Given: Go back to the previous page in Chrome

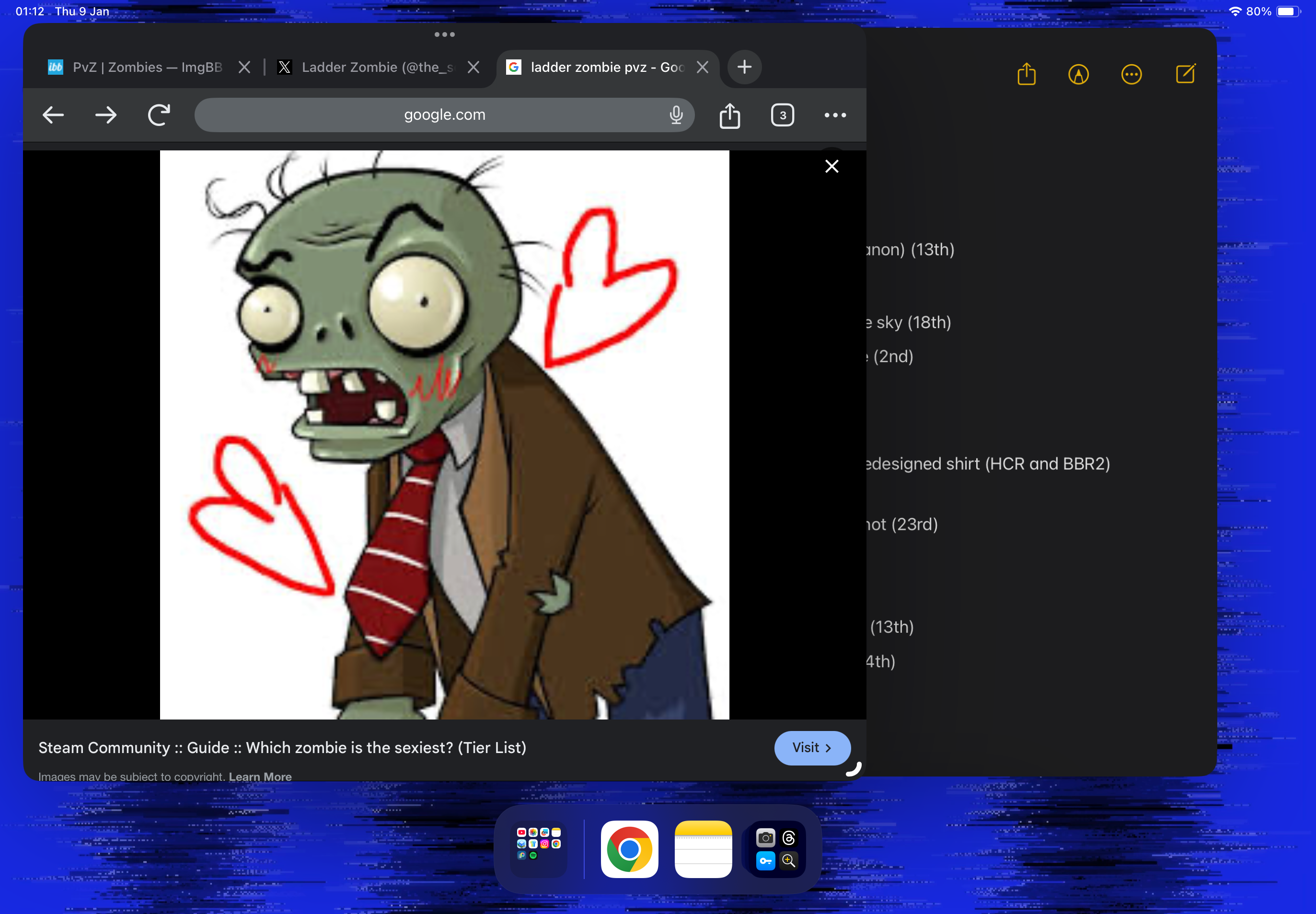Looking at the screenshot, I should coord(53,115).
